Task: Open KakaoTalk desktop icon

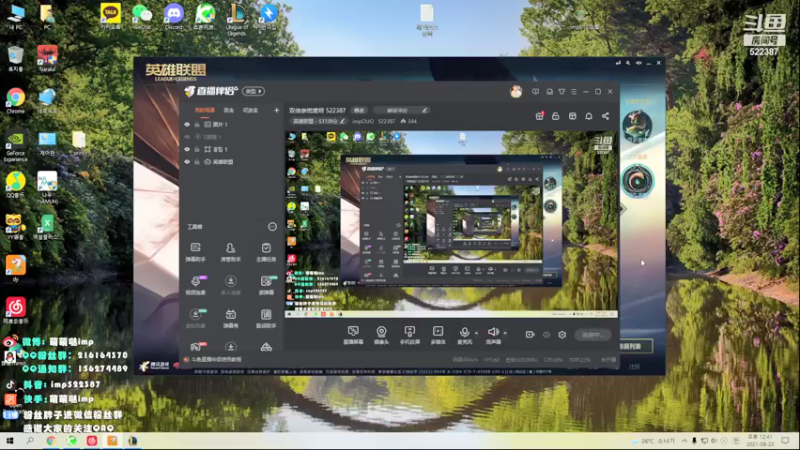Action: tap(110, 16)
